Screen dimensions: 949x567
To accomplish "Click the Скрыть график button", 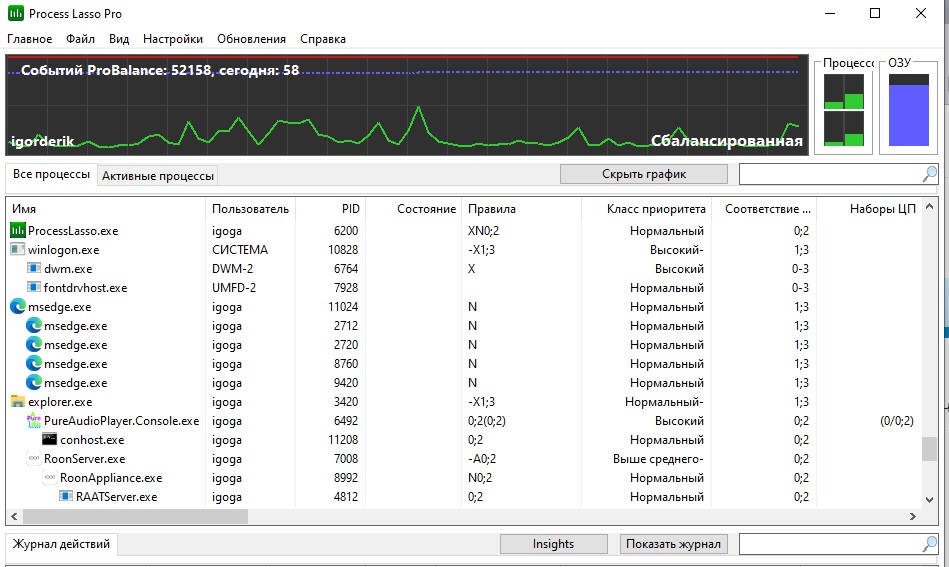I will 644,174.
